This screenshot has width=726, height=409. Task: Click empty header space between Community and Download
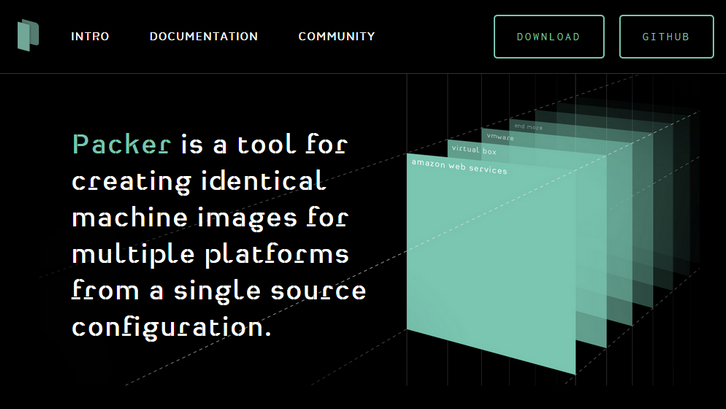coord(435,37)
